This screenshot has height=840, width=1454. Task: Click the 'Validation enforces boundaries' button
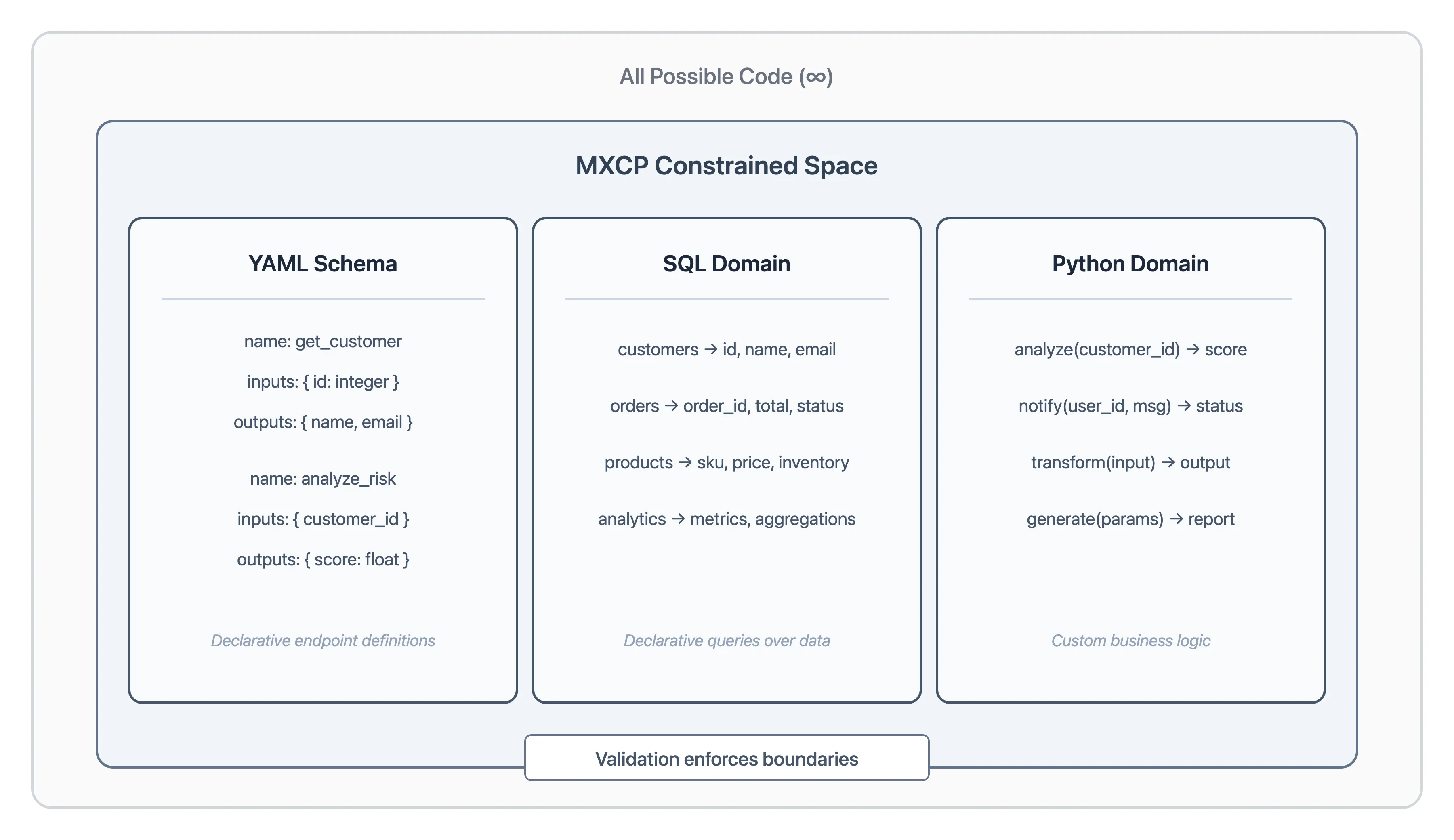(727, 759)
